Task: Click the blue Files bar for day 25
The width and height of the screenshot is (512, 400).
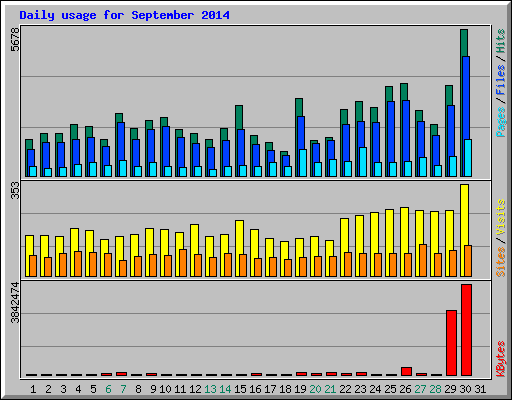Action: click(391, 132)
